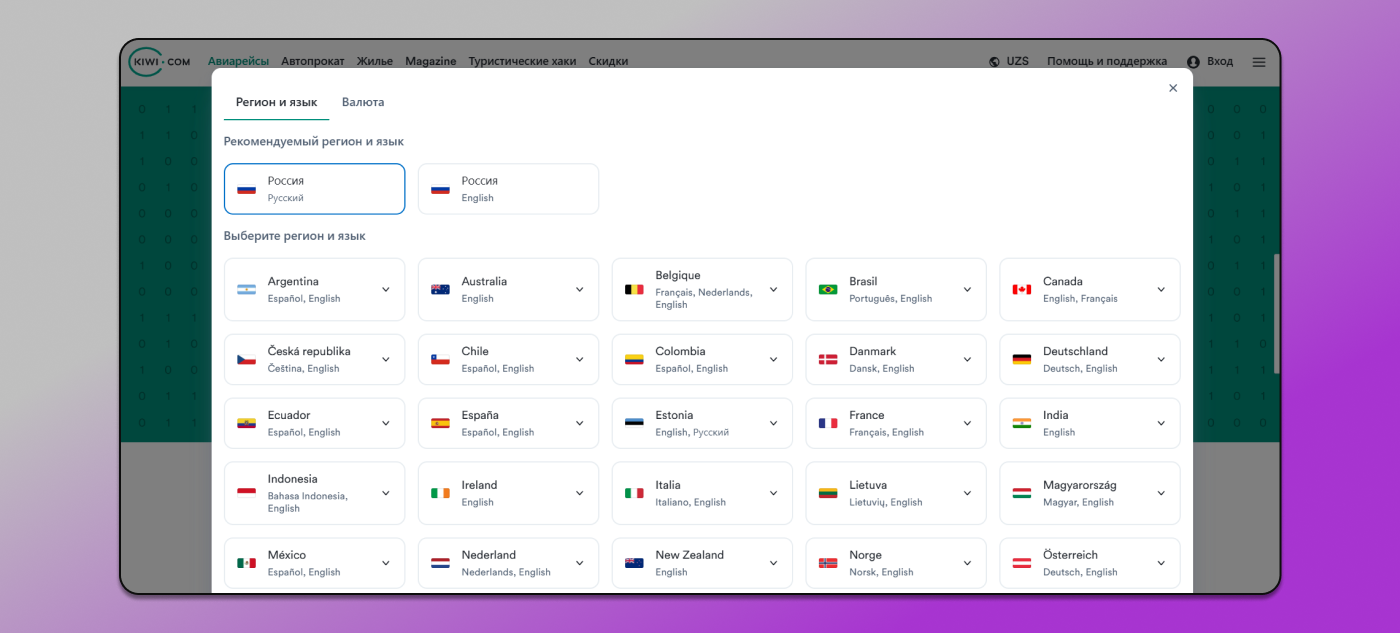Open the Помощь и поддержка link
1400x633 pixels.
(x=1106, y=61)
